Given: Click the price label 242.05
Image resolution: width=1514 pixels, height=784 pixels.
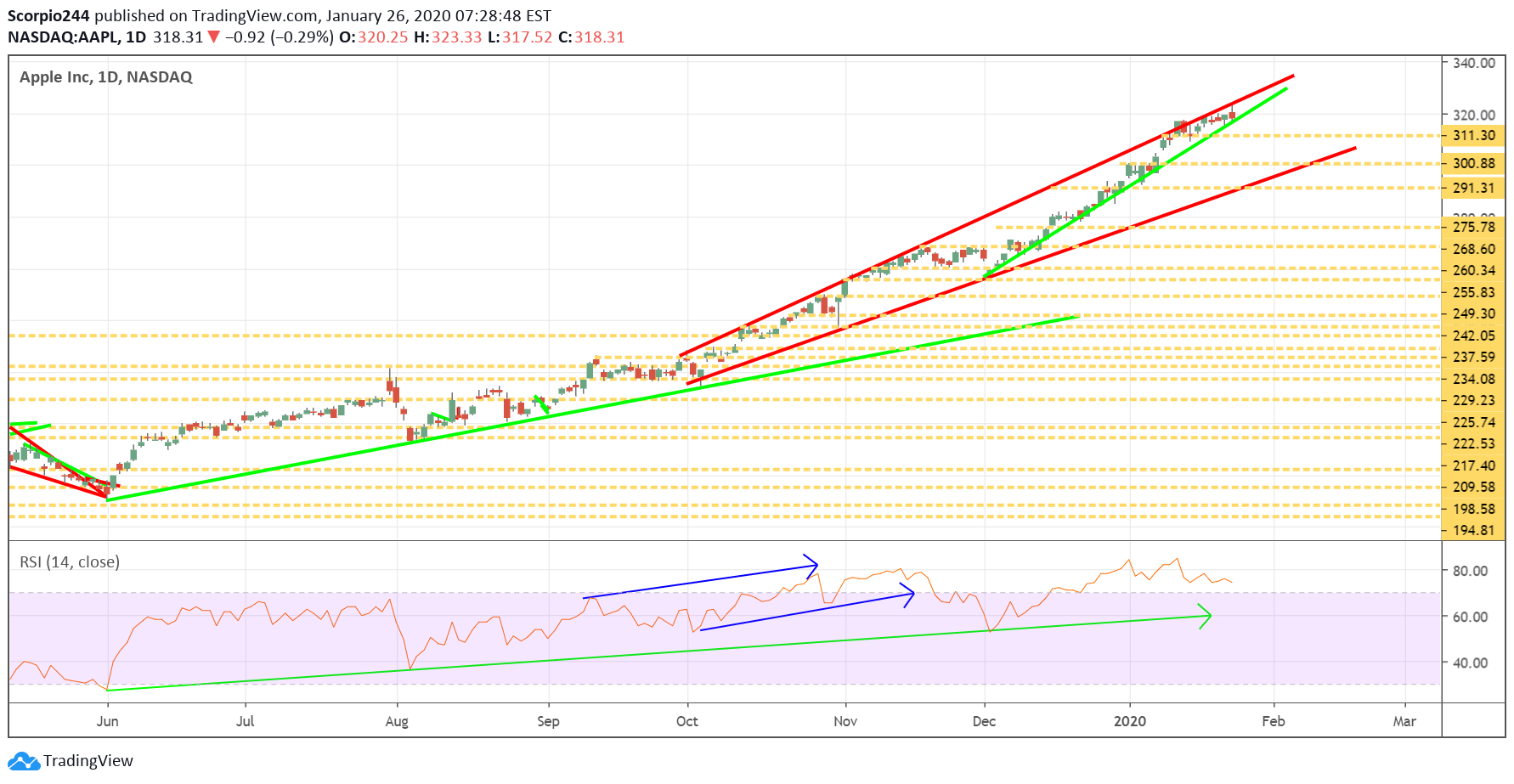Looking at the screenshot, I should (1473, 336).
